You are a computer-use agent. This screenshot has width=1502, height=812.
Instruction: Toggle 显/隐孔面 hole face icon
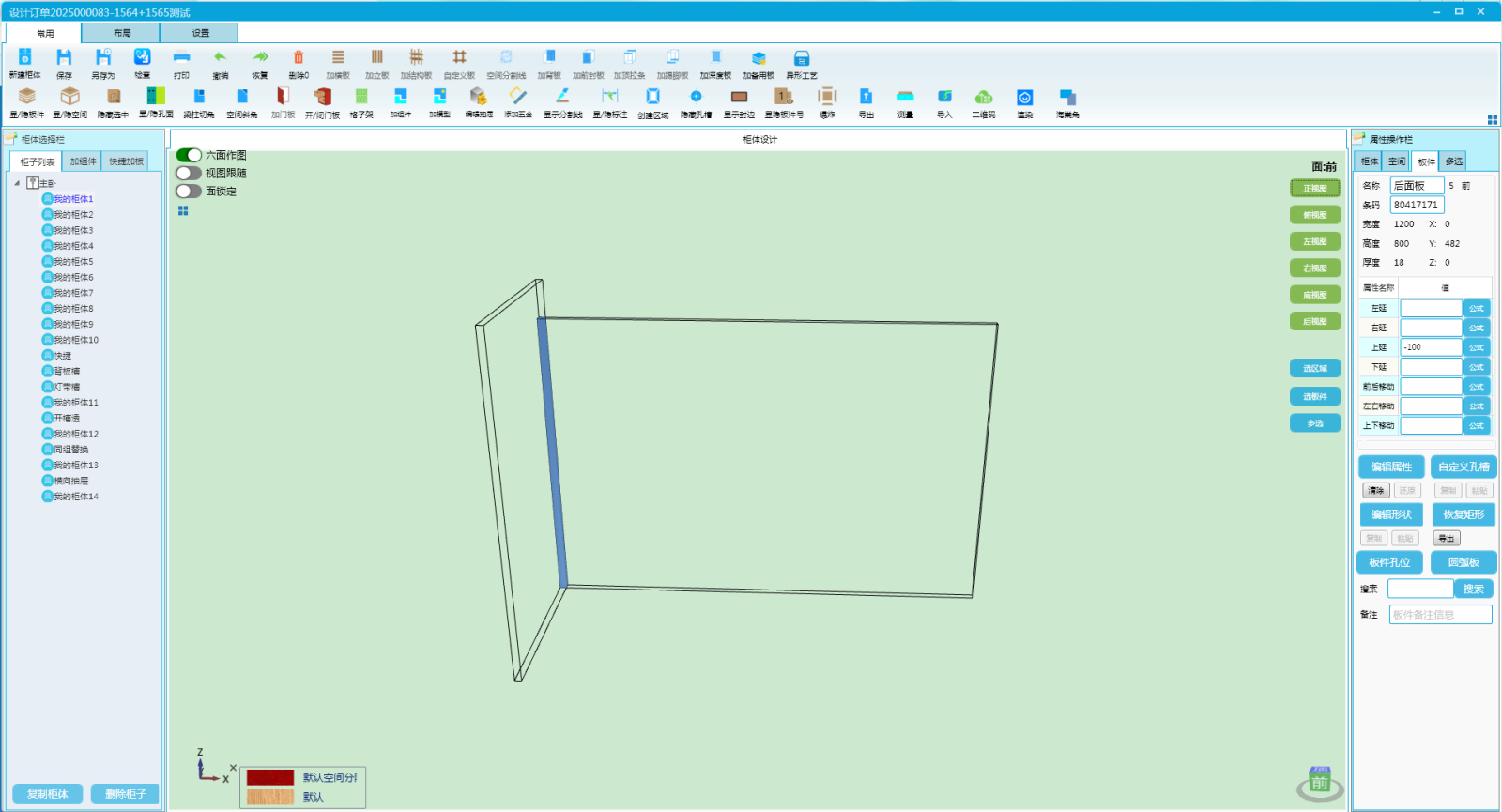[156, 97]
